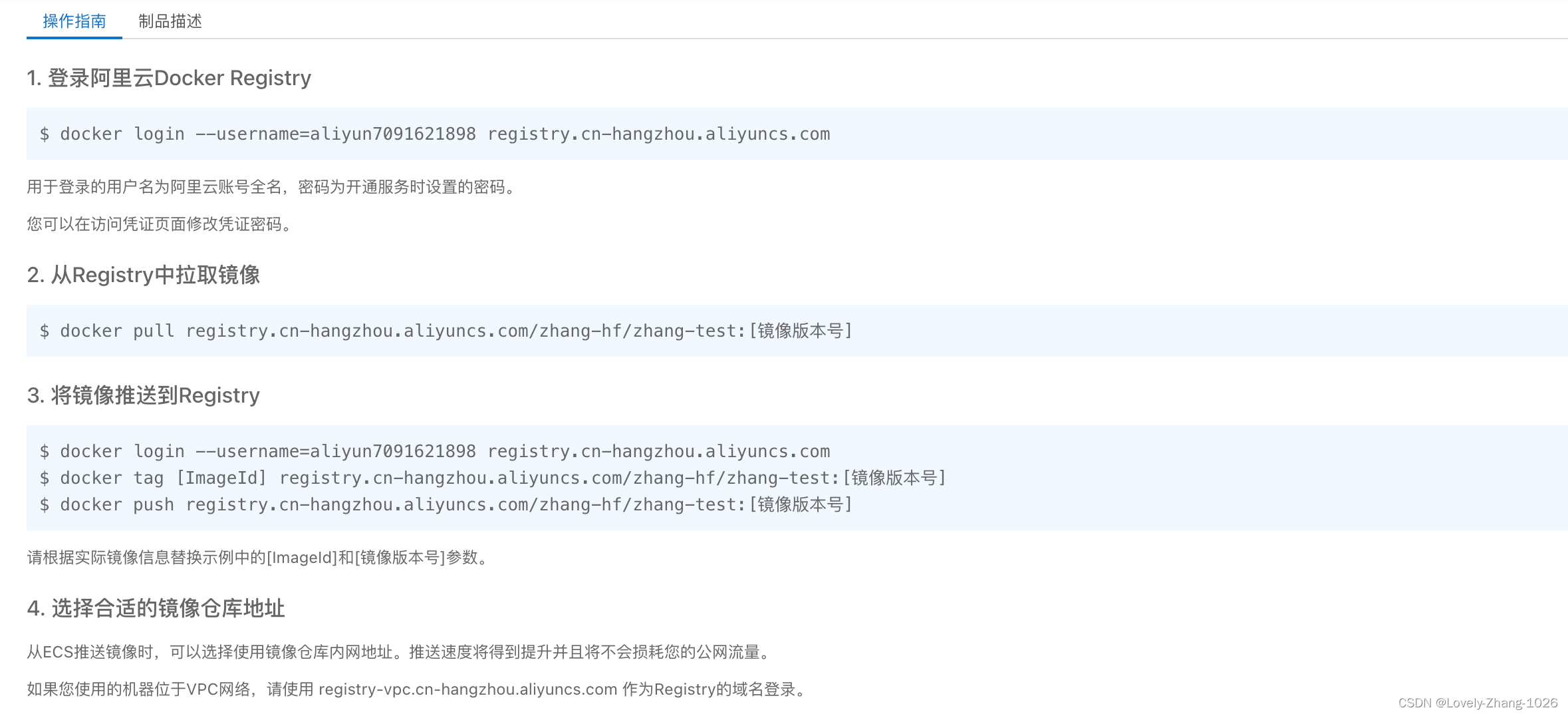Click the line 您可以在访问凭证页面修改凭证密码
The image size is (1568, 716).
(x=160, y=224)
